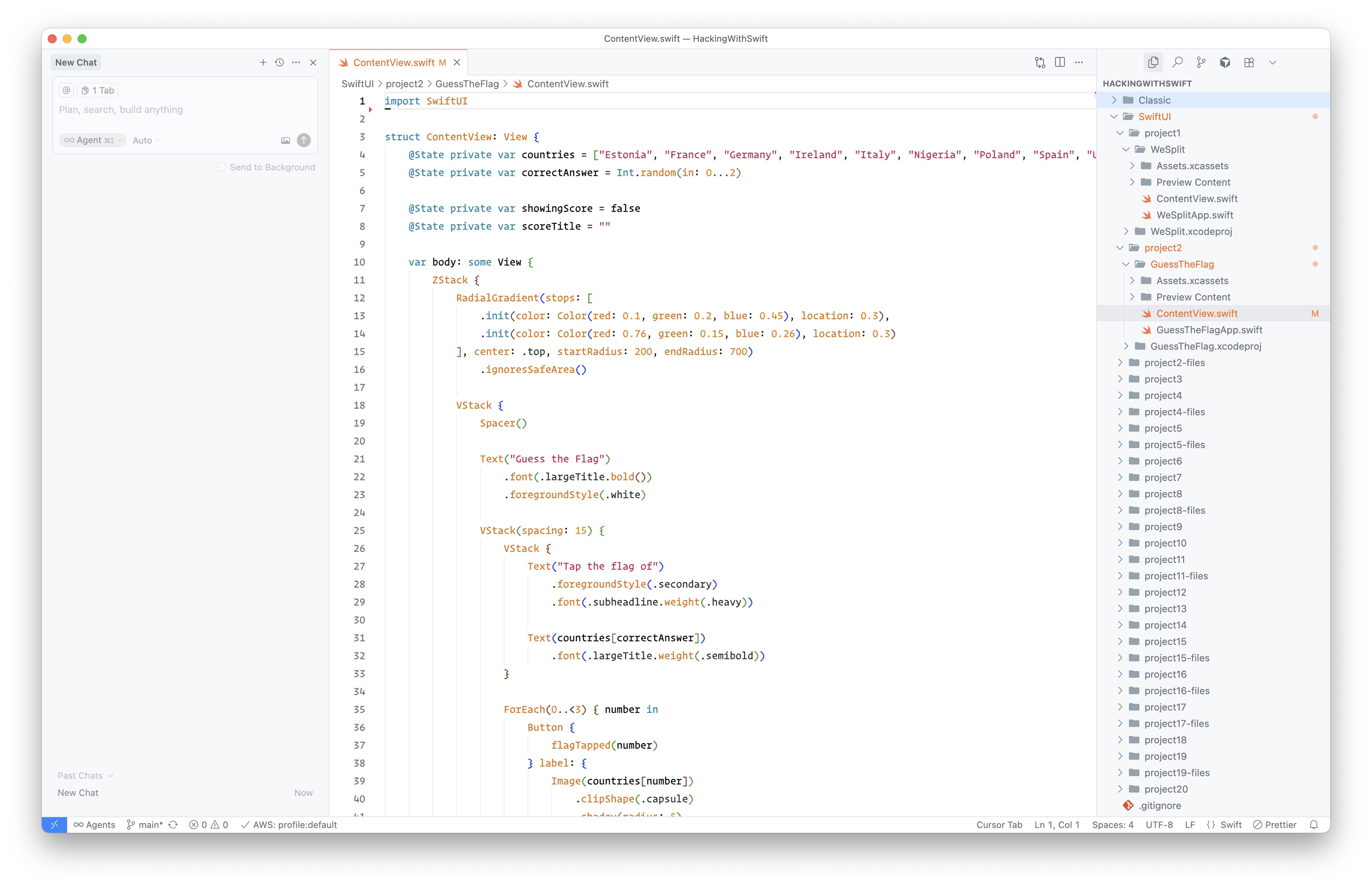Click the send arrow button in chat
1372x888 pixels.
point(304,140)
